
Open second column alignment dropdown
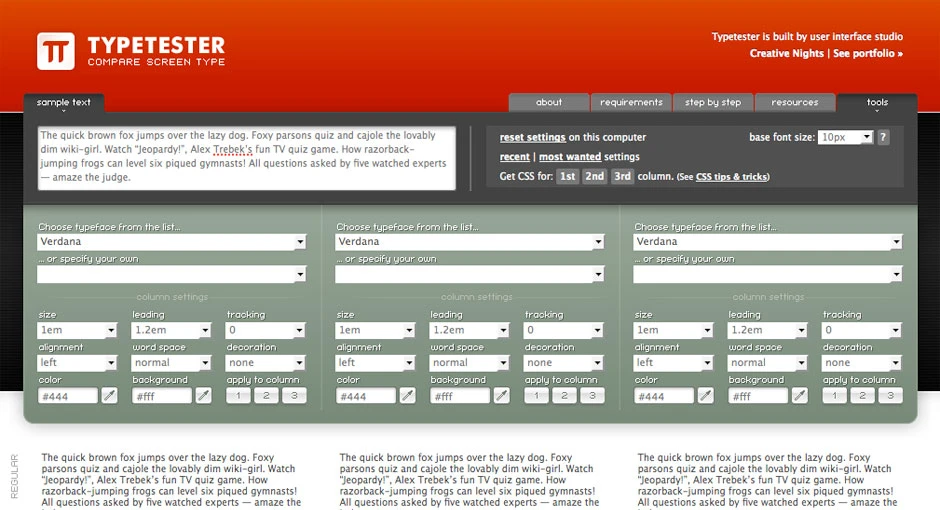point(375,363)
